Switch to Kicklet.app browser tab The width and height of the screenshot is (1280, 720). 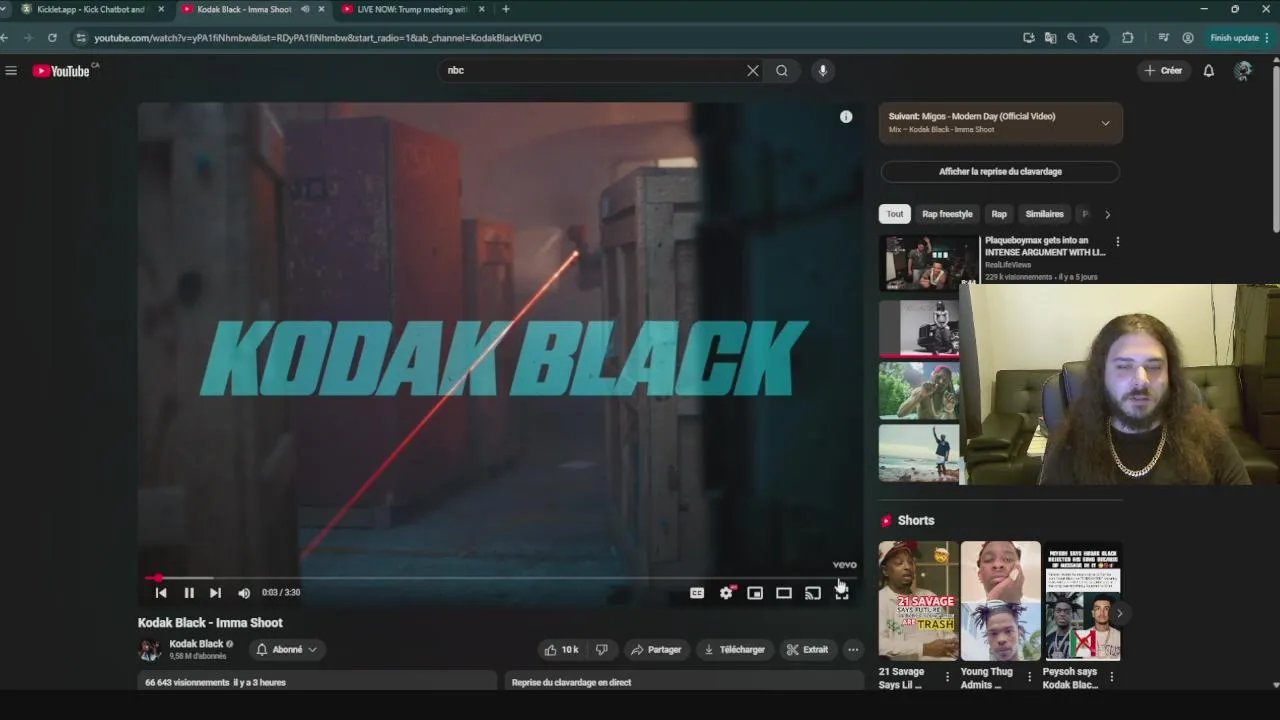pos(91,9)
